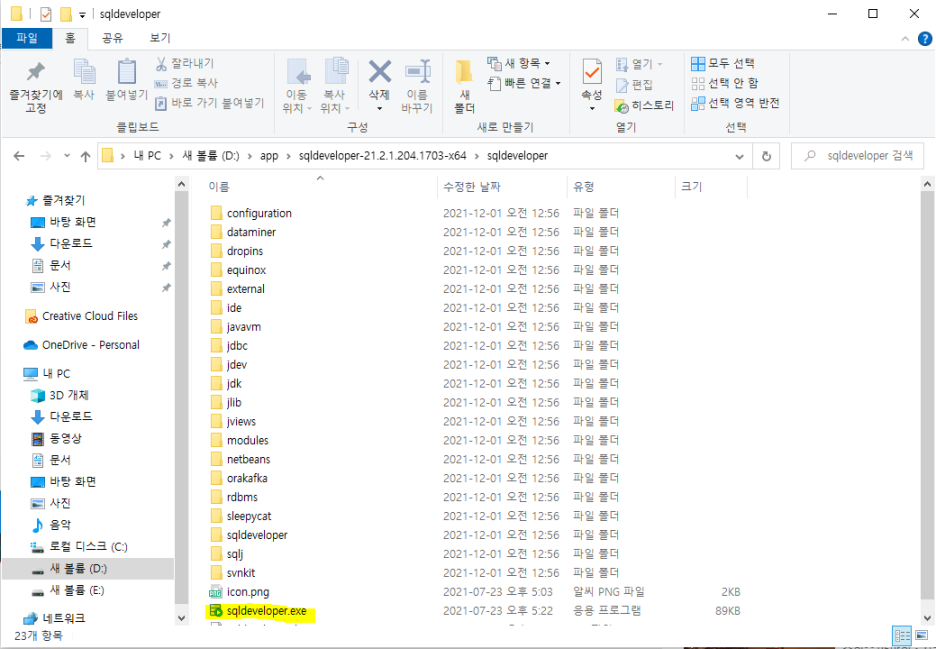This screenshot has width=936, height=649.
Task: Select the svnkit folder
Action: (x=232, y=573)
